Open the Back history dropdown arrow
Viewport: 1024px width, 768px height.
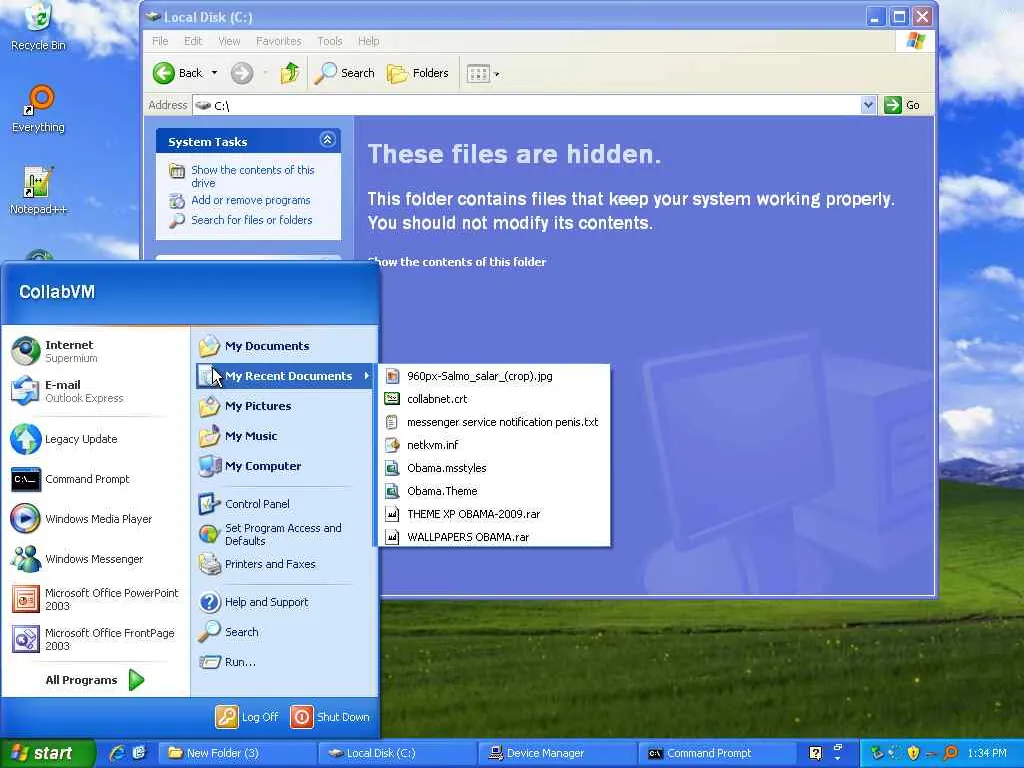(x=214, y=73)
